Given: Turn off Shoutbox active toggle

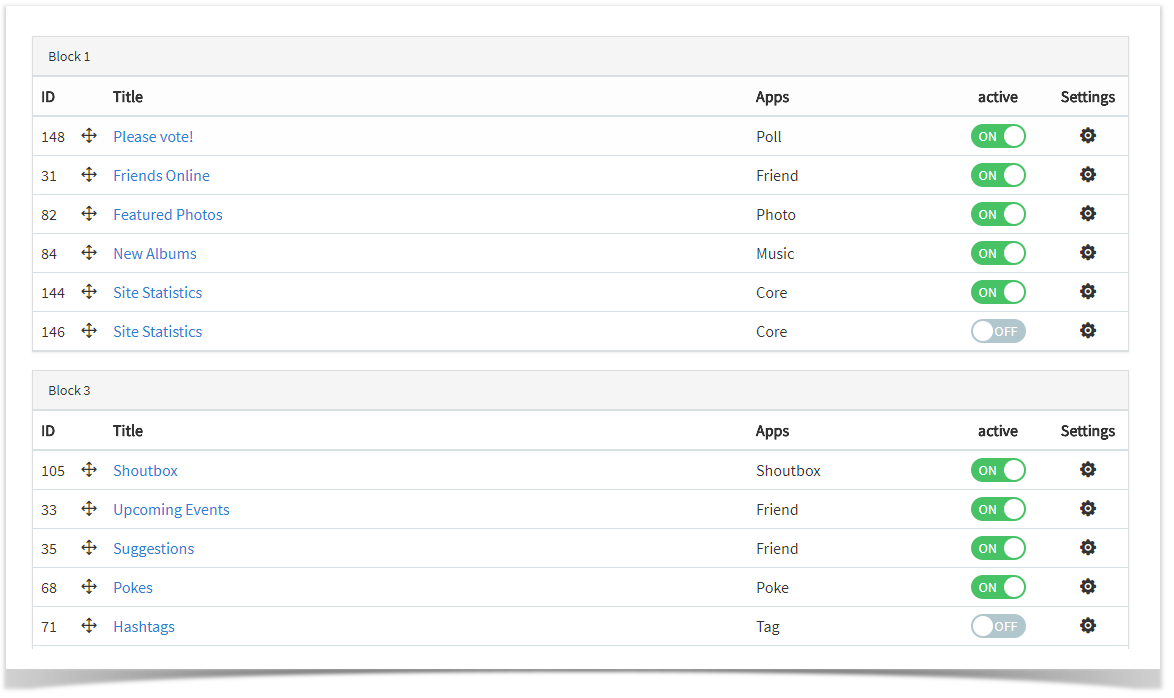Looking at the screenshot, I should [998, 470].
